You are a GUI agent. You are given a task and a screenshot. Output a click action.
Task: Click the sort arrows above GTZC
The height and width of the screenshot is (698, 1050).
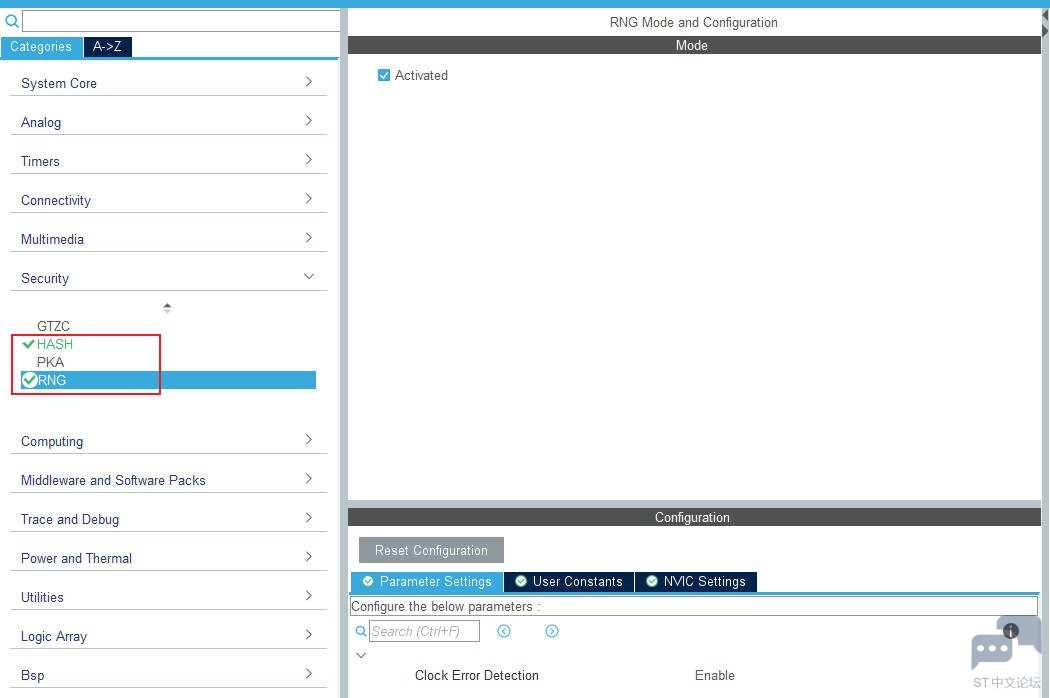(x=167, y=307)
